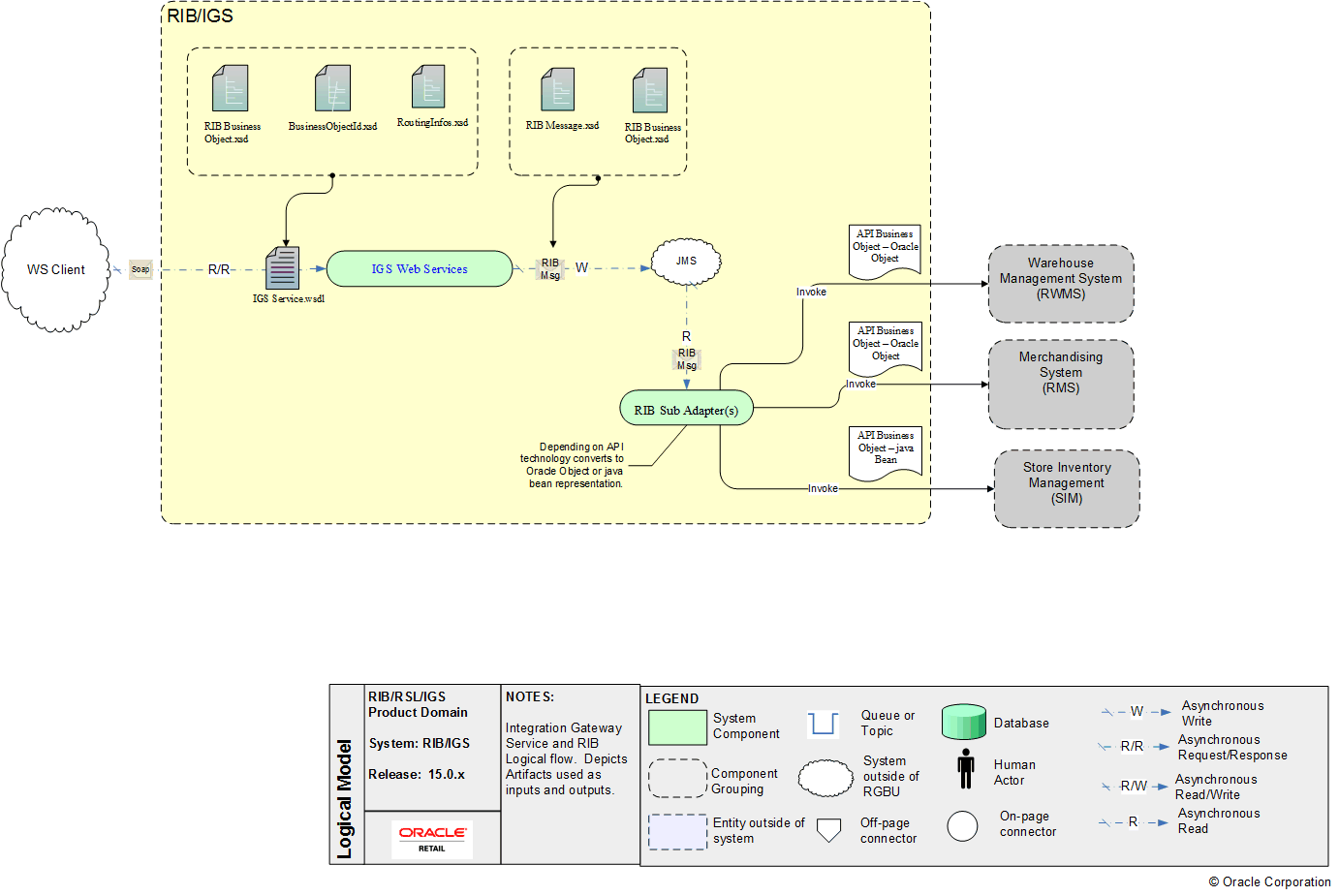Click the RIB Message.xsd file icon
1339x896 pixels.
coord(557,89)
